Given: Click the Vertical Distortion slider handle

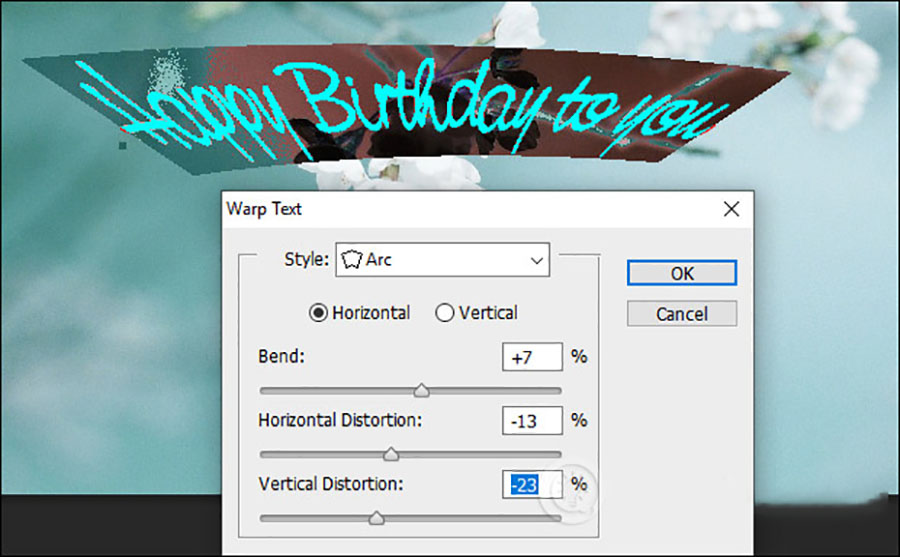Looking at the screenshot, I should [x=376, y=517].
